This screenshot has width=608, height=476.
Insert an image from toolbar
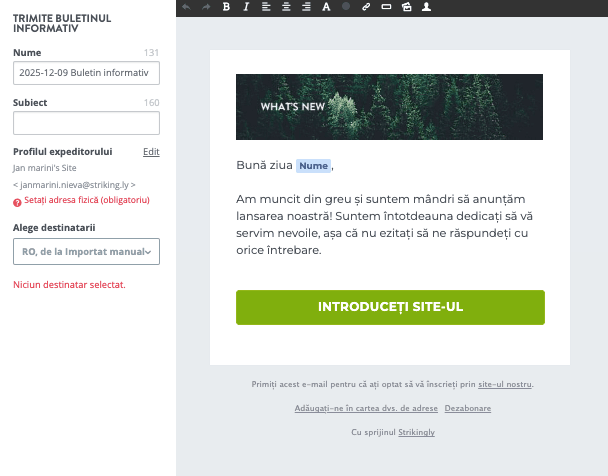(x=407, y=7)
